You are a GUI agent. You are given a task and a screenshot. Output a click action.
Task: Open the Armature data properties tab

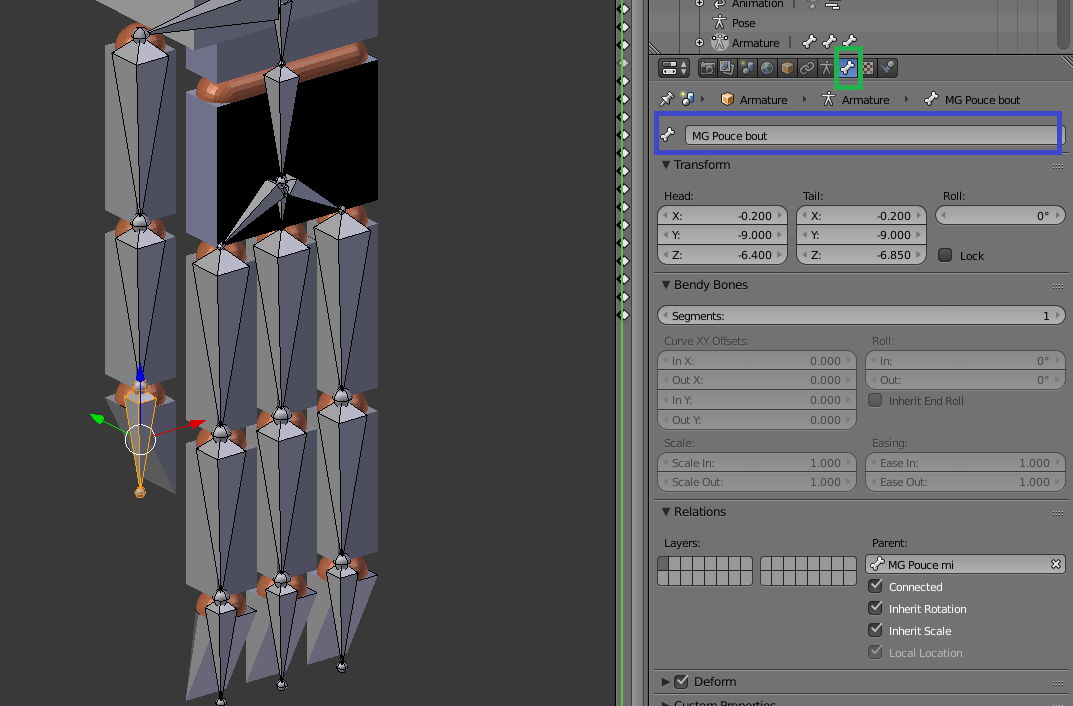pyautogui.click(x=827, y=68)
